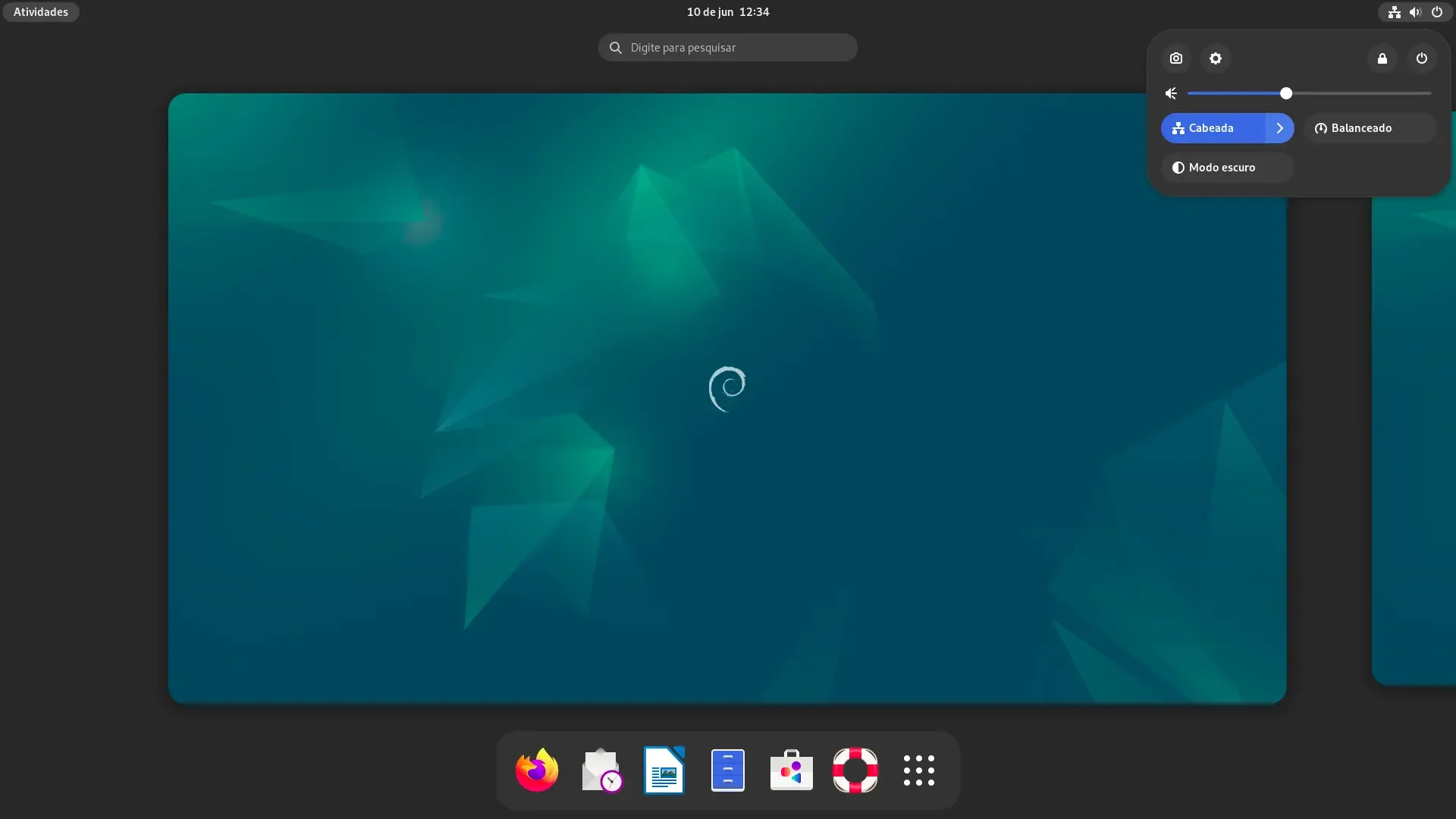Lock the screen with padlock button
This screenshot has width=1456, height=819.
point(1382,58)
